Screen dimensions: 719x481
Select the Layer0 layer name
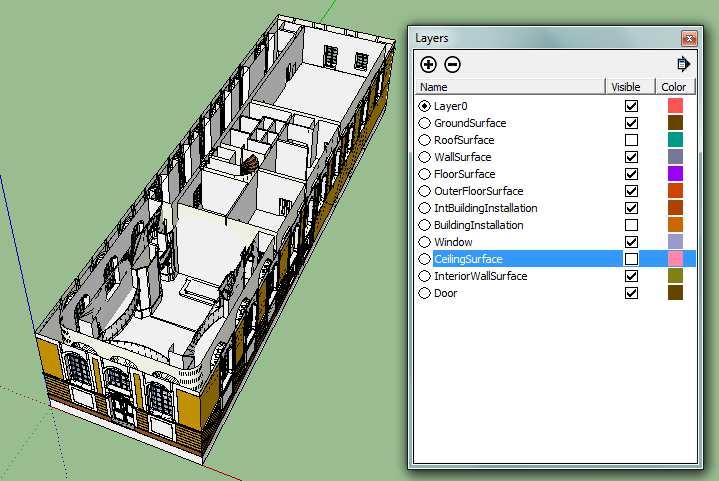tap(450, 106)
